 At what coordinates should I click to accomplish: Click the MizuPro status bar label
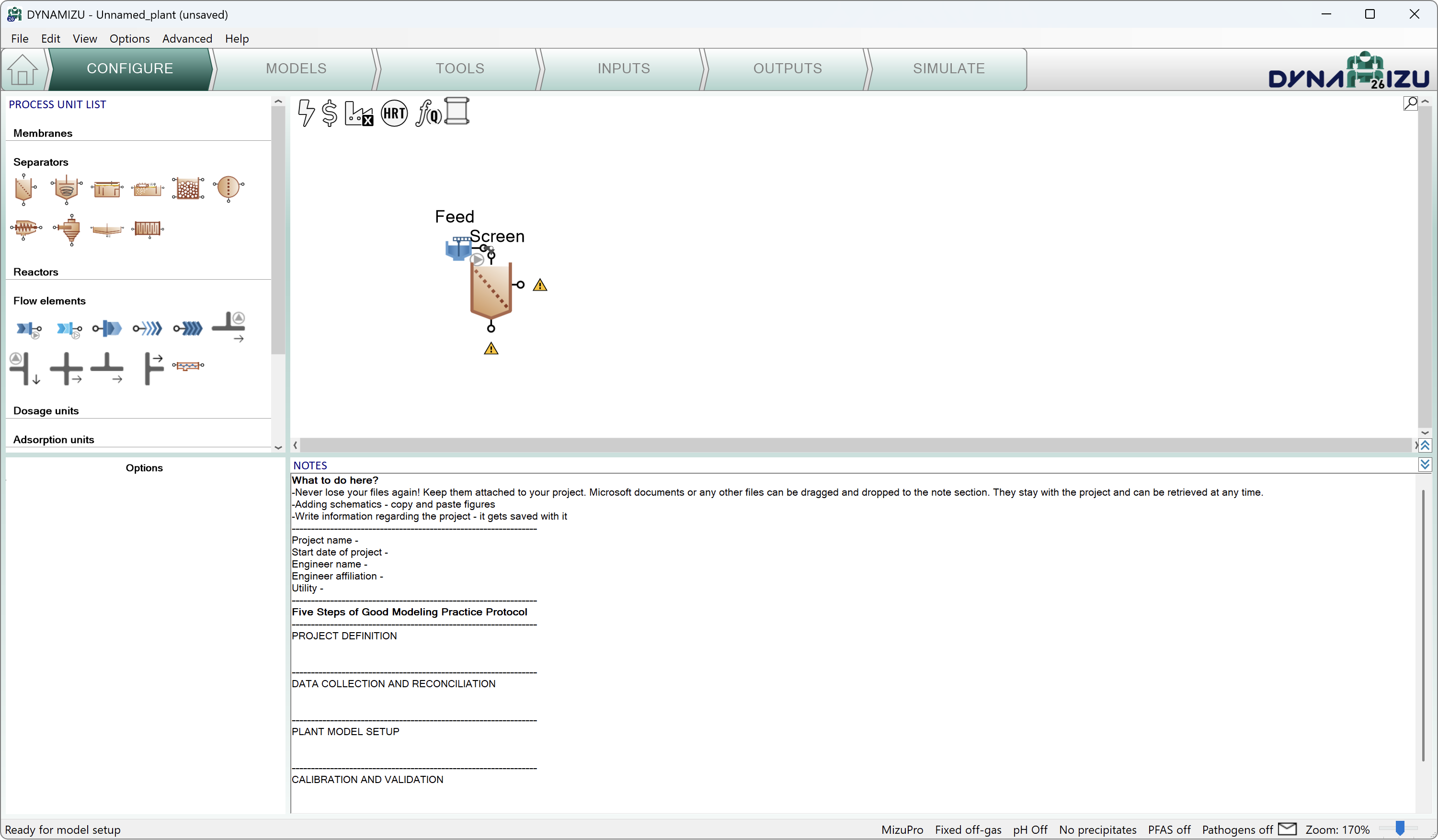(x=902, y=829)
